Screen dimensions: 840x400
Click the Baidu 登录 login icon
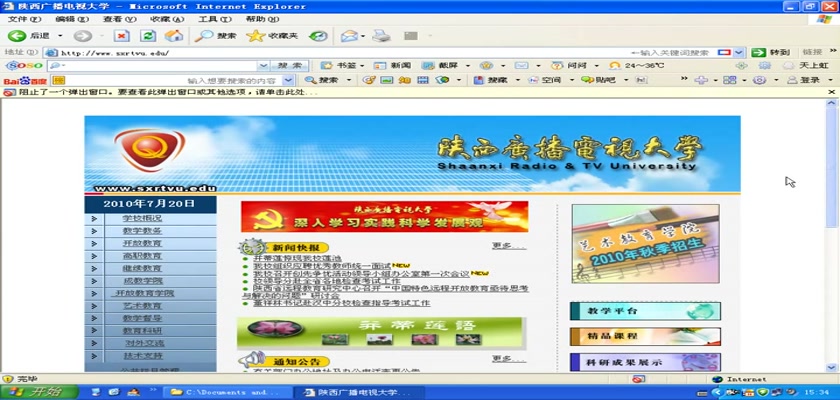click(x=792, y=80)
